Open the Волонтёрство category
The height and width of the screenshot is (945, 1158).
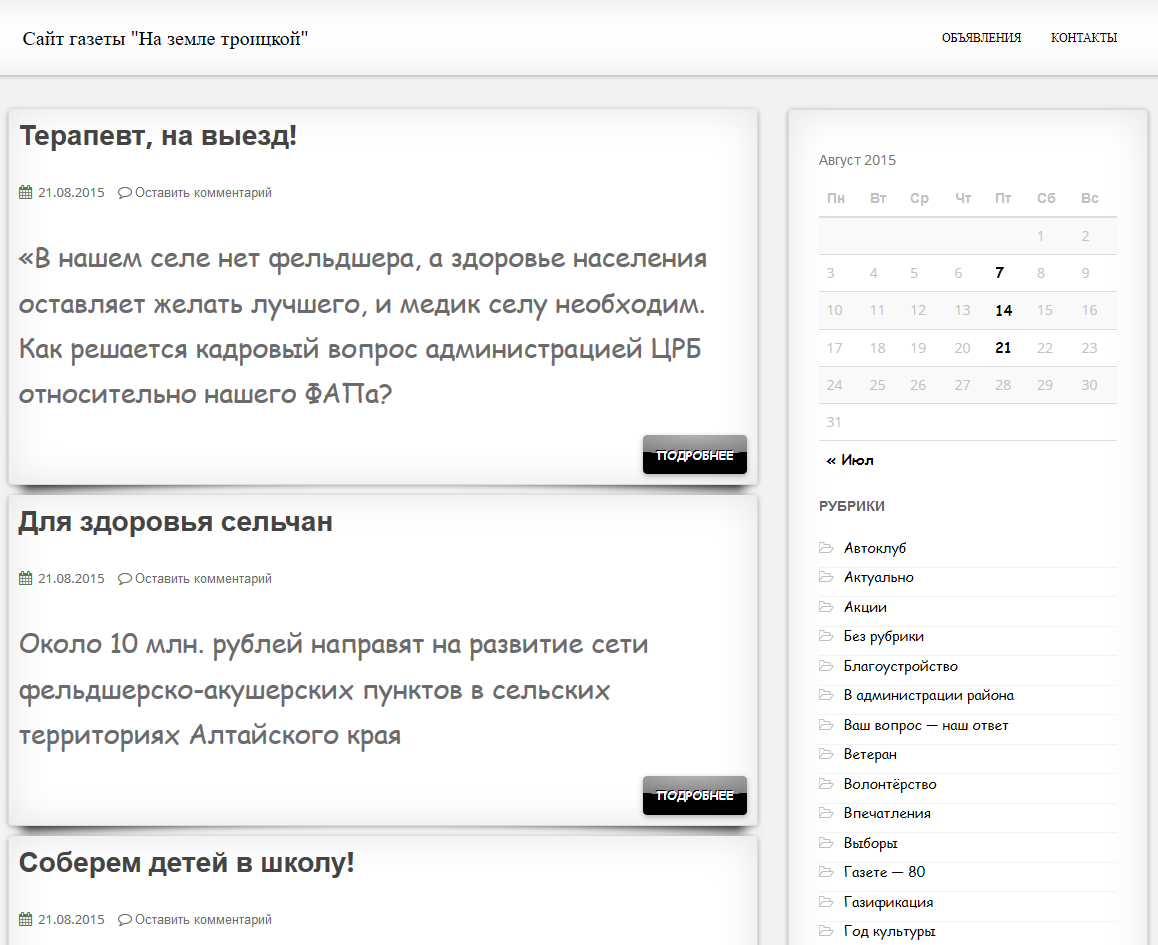click(890, 784)
